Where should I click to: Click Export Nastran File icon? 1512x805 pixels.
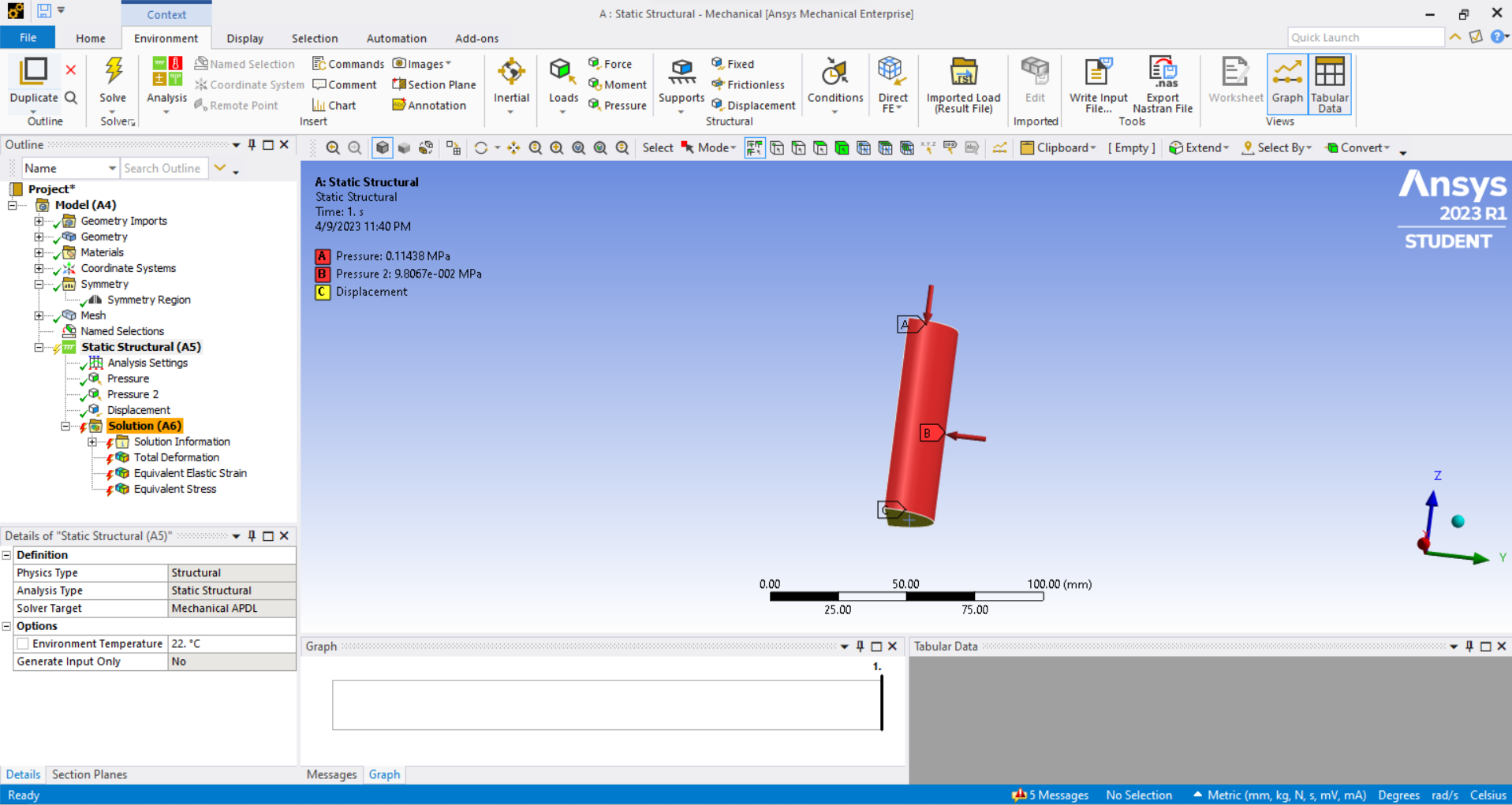(x=1163, y=72)
